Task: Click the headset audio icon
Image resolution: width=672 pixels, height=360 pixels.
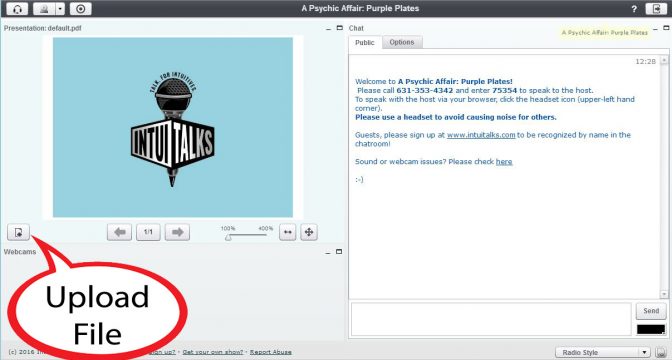Action: [17, 9]
